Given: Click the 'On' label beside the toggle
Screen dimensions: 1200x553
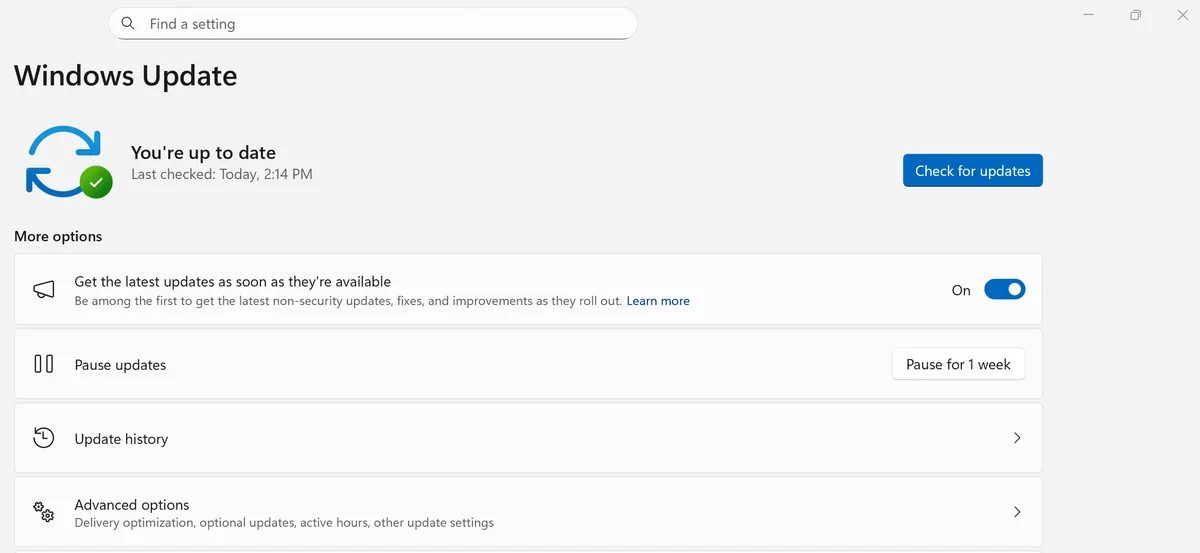Looking at the screenshot, I should pyautogui.click(x=961, y=290).
